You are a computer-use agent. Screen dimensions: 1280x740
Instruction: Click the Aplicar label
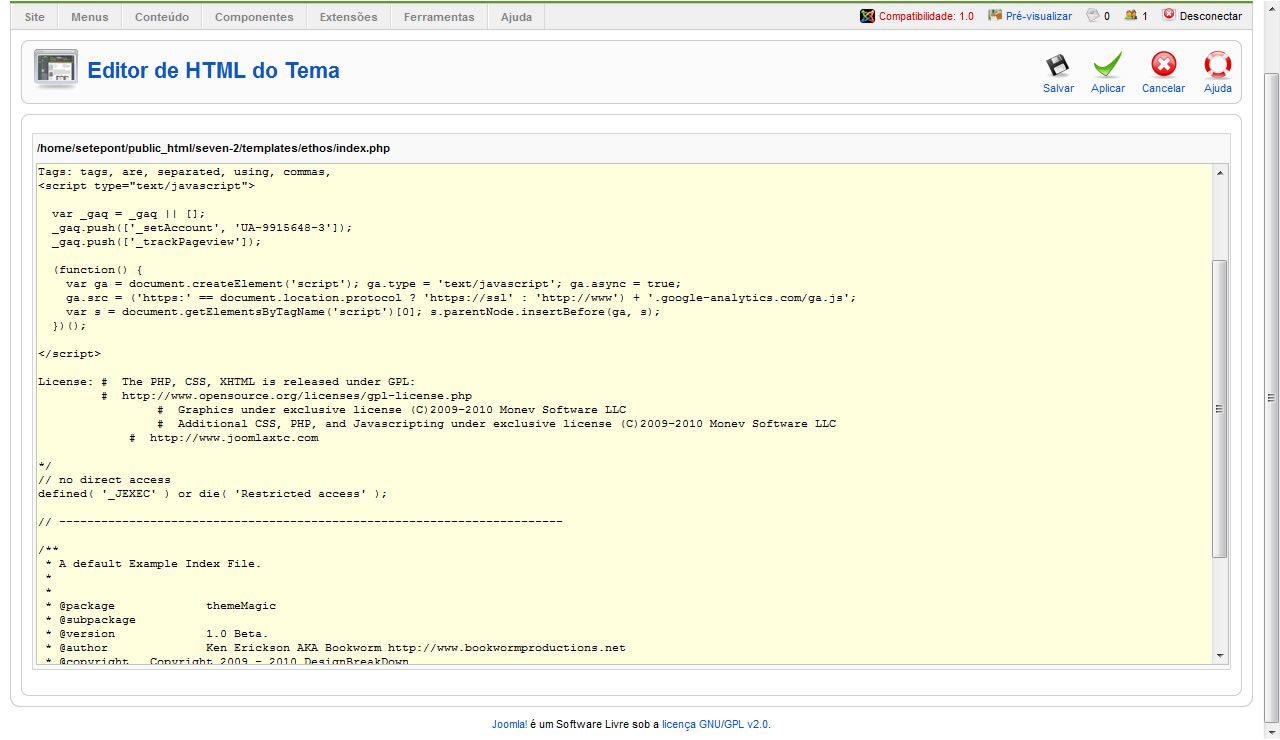[1108, 88]
